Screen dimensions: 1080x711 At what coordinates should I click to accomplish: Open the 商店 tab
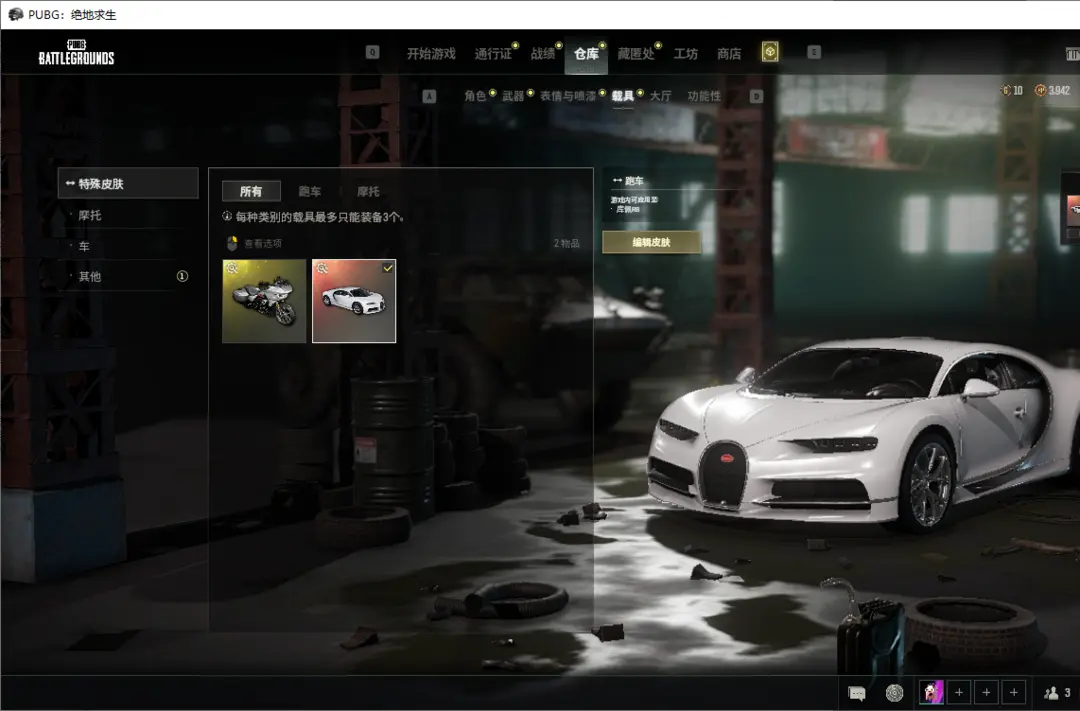729,54
